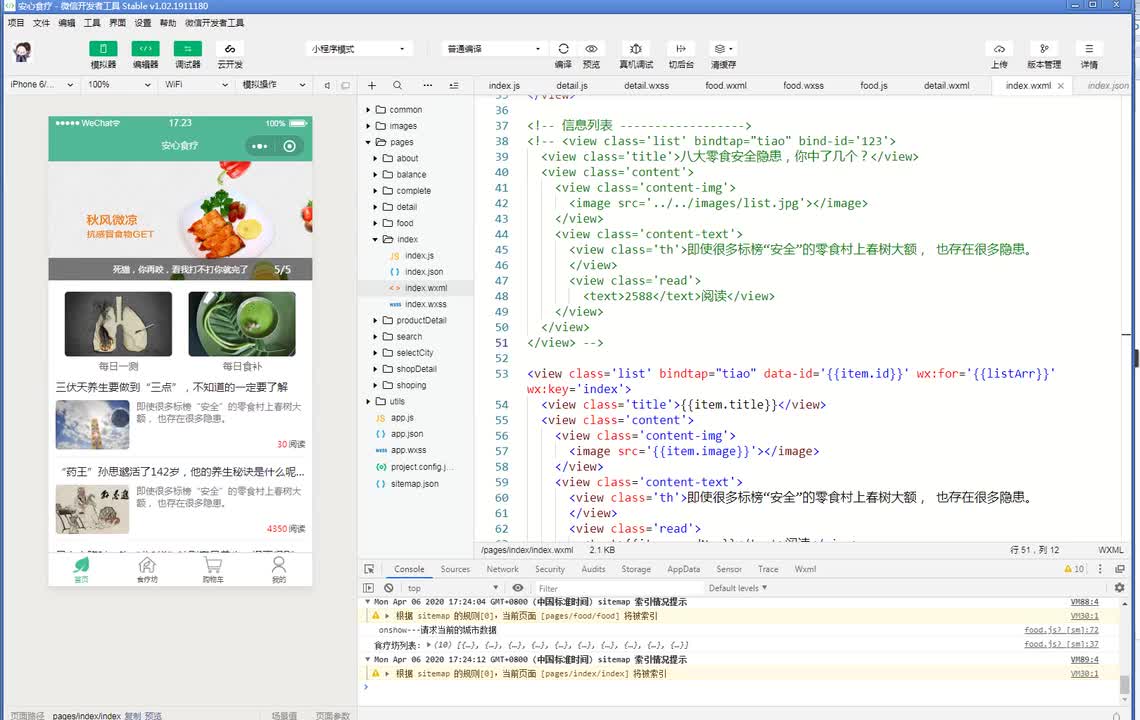Open sitemap.json in file tree
Image resolution: width=1140 pixels, height=720 pixels.
(x=414, y=484)
